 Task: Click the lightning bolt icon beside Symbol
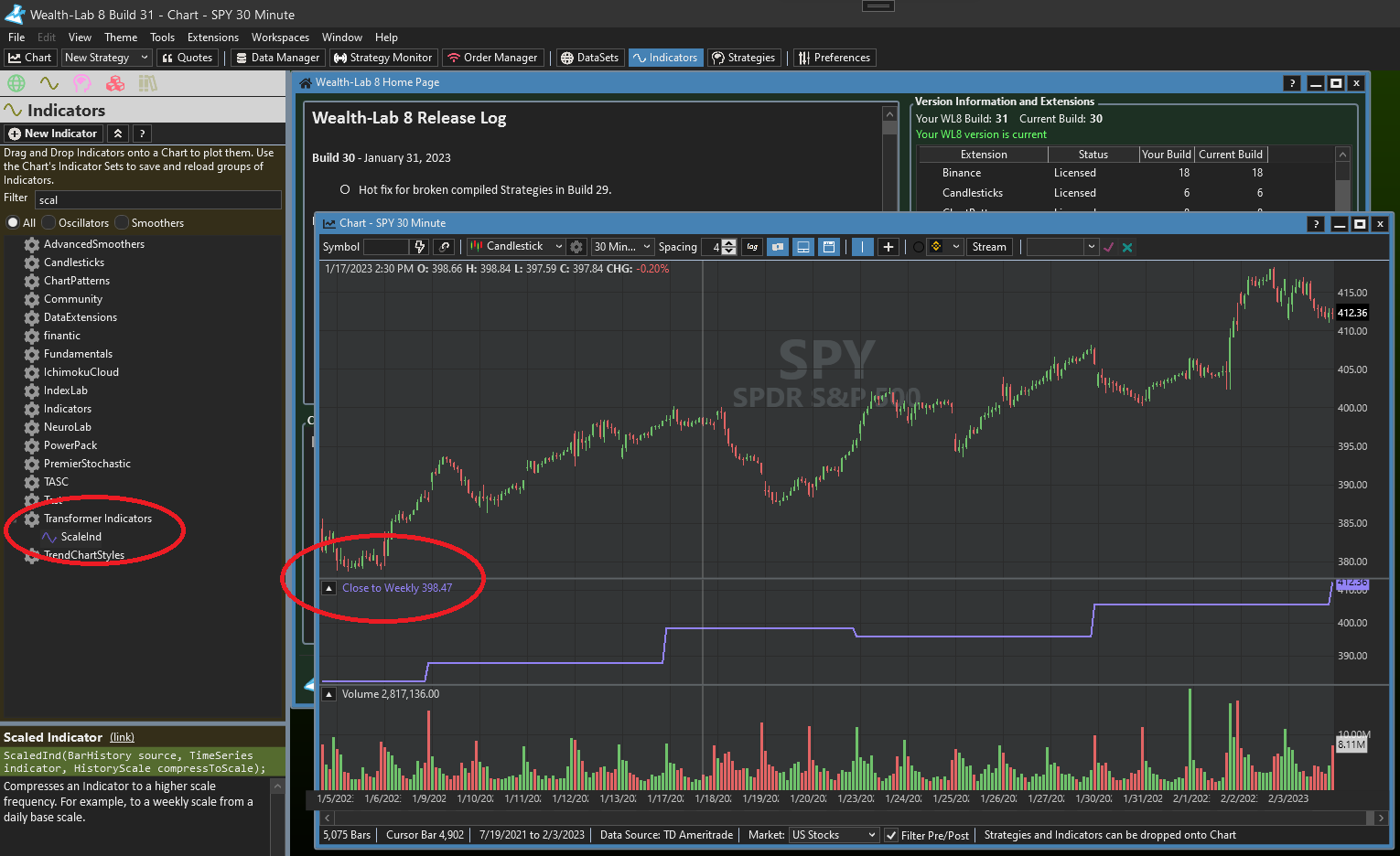coord(420,247)
